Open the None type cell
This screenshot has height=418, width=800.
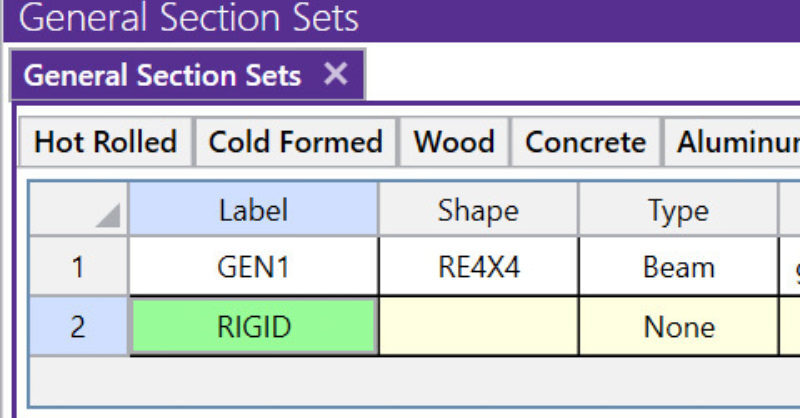[x=678, y=327]
